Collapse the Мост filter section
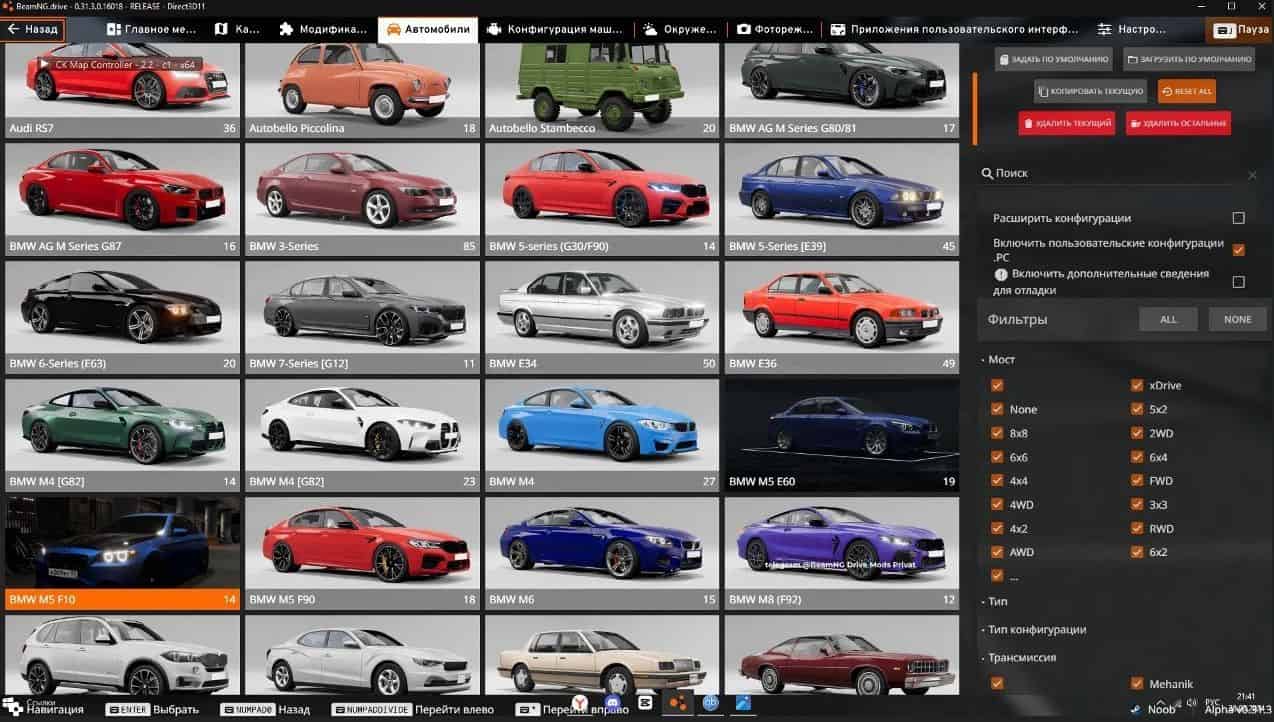This screenshot has height=722, width=1274. 1000,359
